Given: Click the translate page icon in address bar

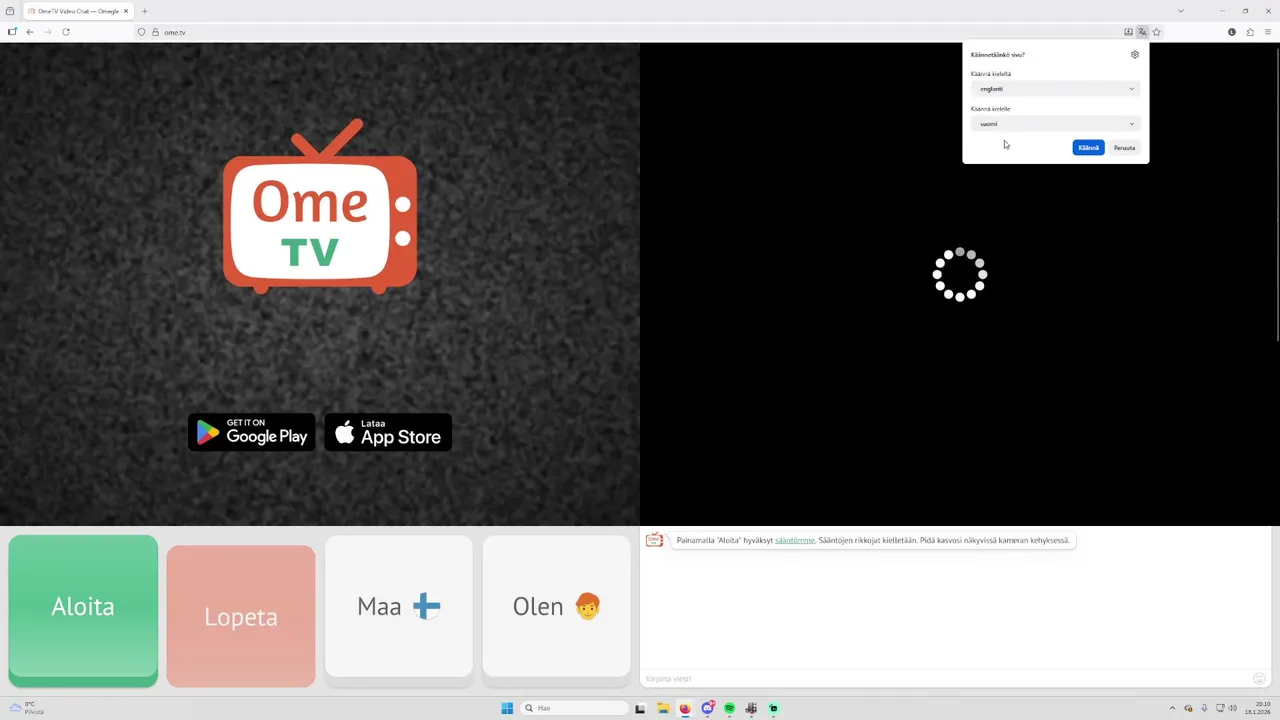Looking at the screenshot, I should (1142, 32).
